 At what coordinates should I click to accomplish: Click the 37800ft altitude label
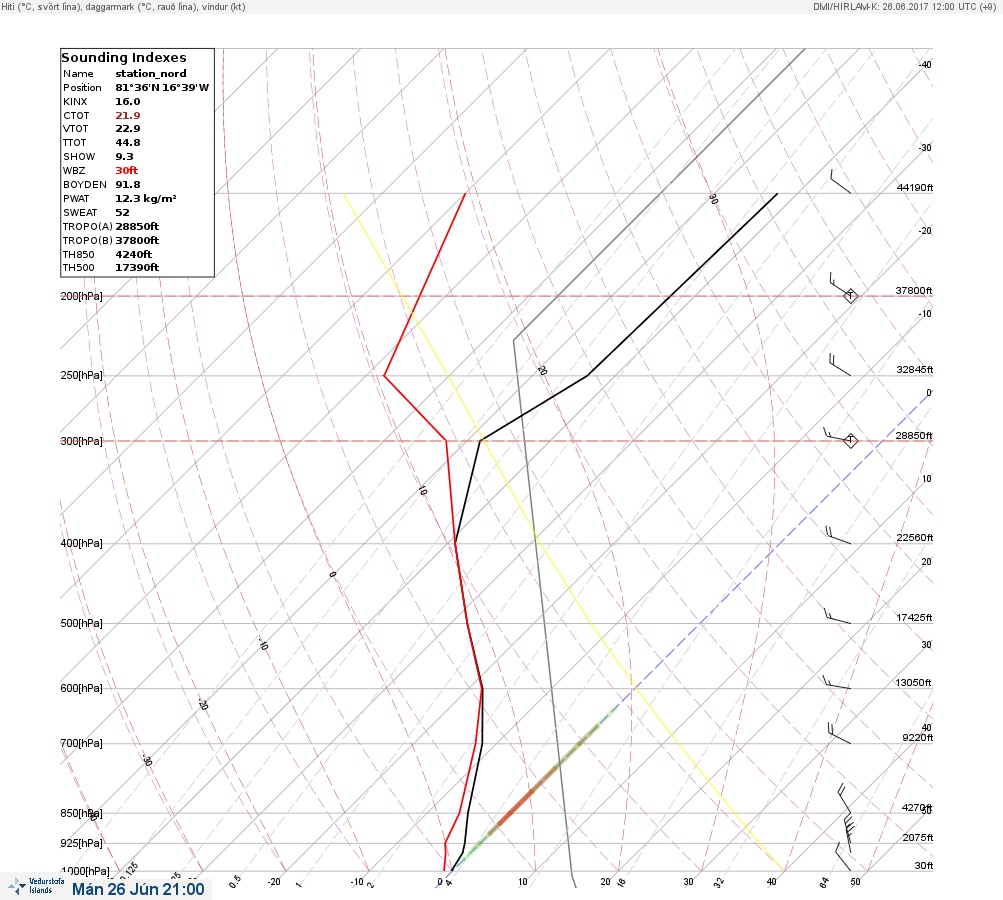click(x=914, y=290)
